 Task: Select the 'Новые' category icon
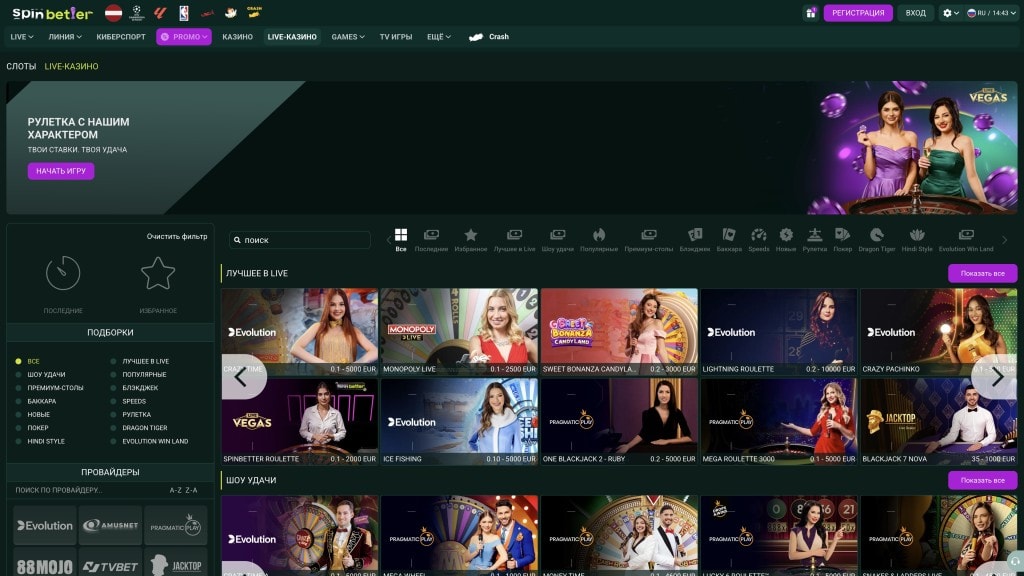click(x=786, y=240)
